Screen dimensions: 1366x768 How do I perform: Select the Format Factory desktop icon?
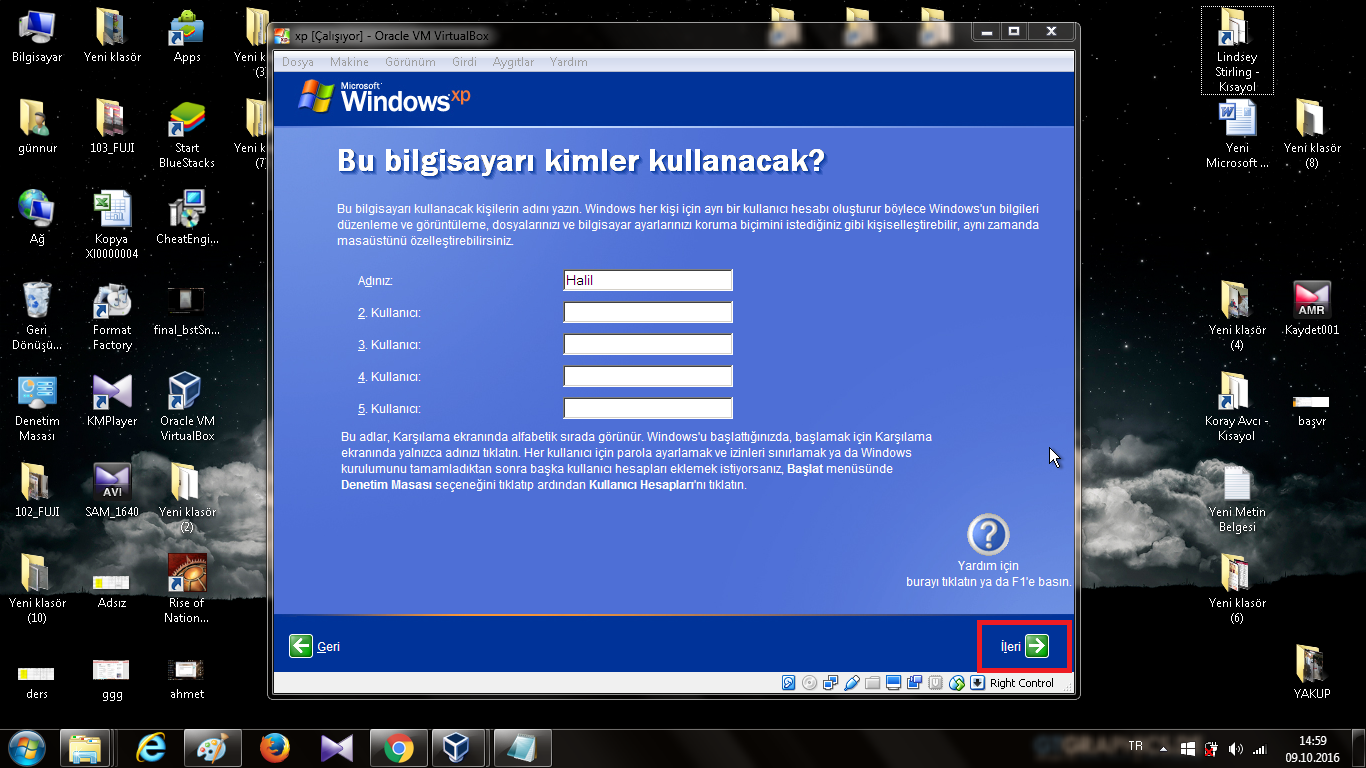(x=112, y=316)
